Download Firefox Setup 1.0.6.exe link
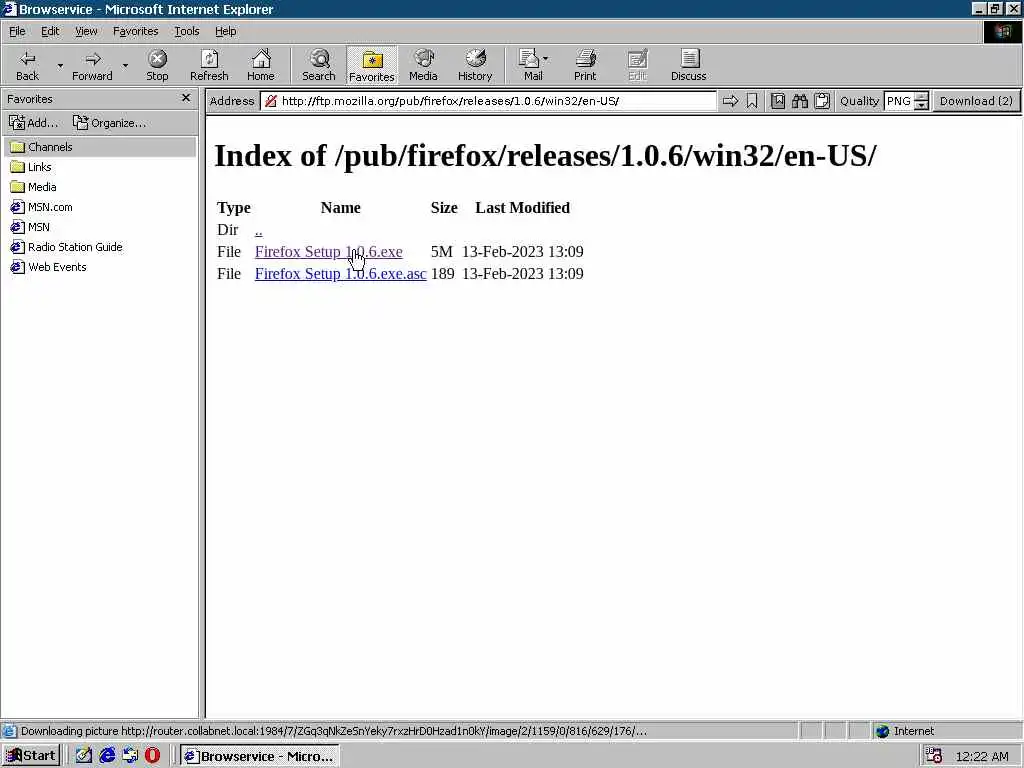This screenshot has width=1024, height=768. [328, 252]
